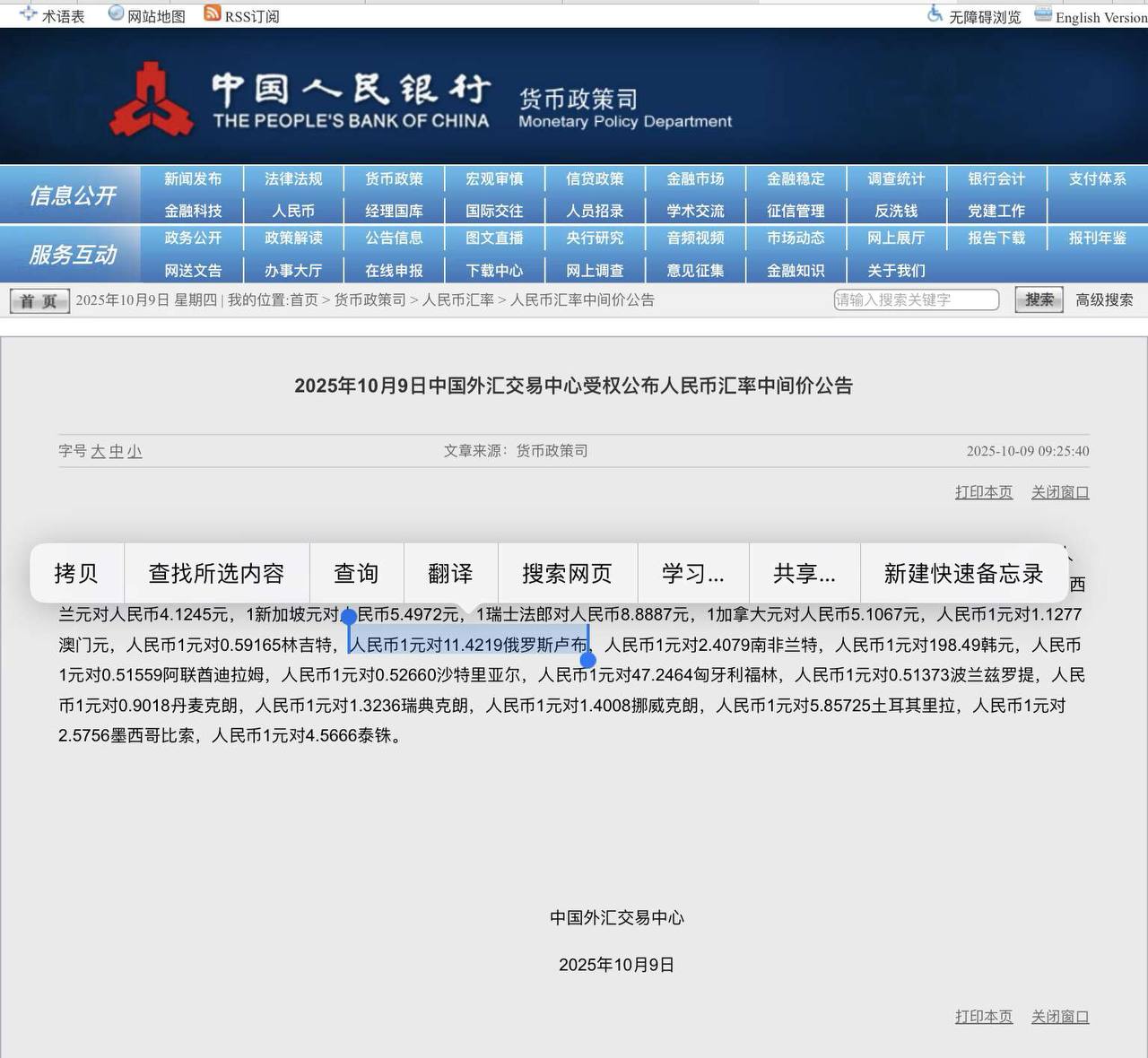Choose 翻译 in the selection popup
Image resolution: width=1148 pixels, height=1058 pixels.
point(450,574)
